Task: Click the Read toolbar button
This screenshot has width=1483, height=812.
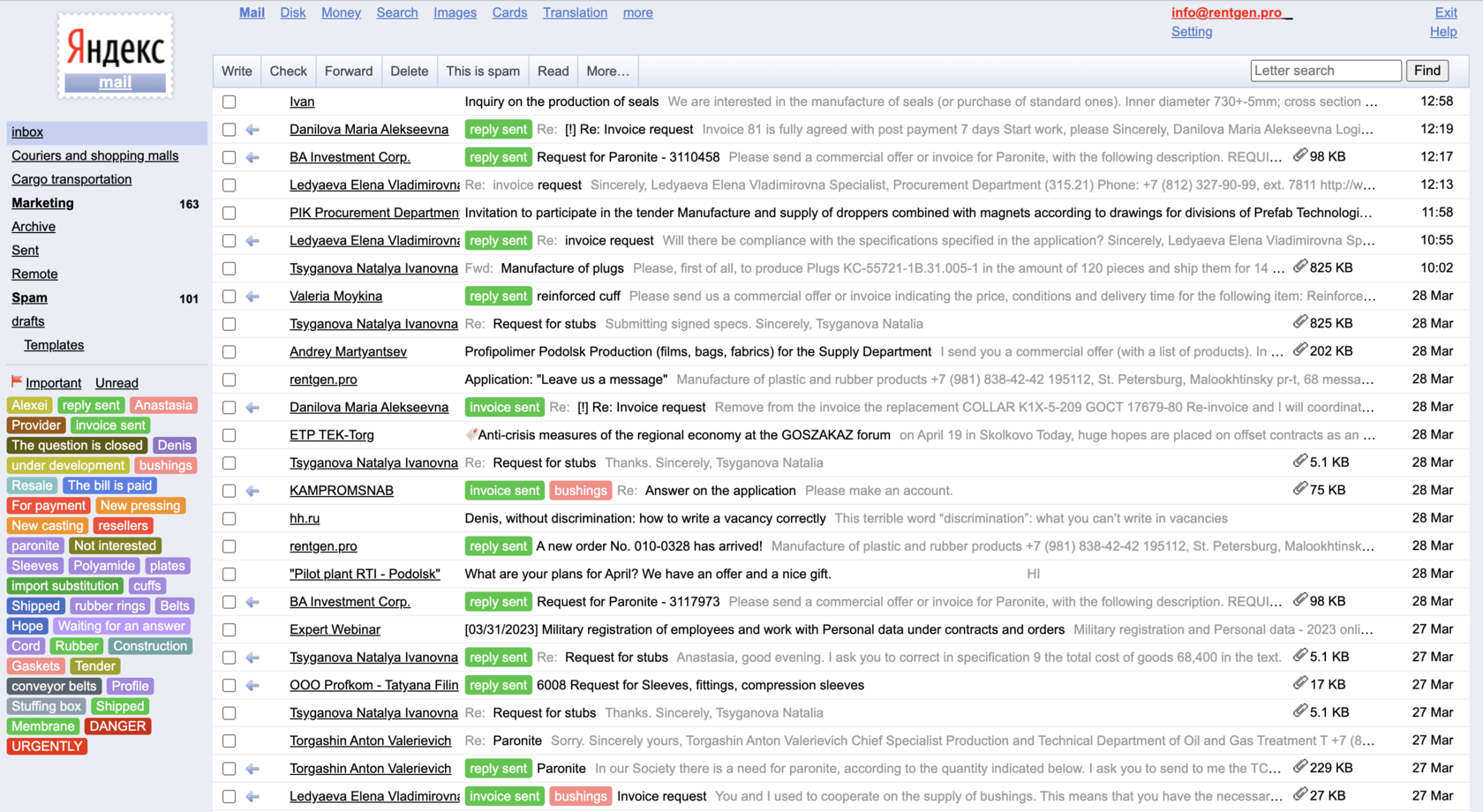Action: pyautogui.click(x=553, y=71)
